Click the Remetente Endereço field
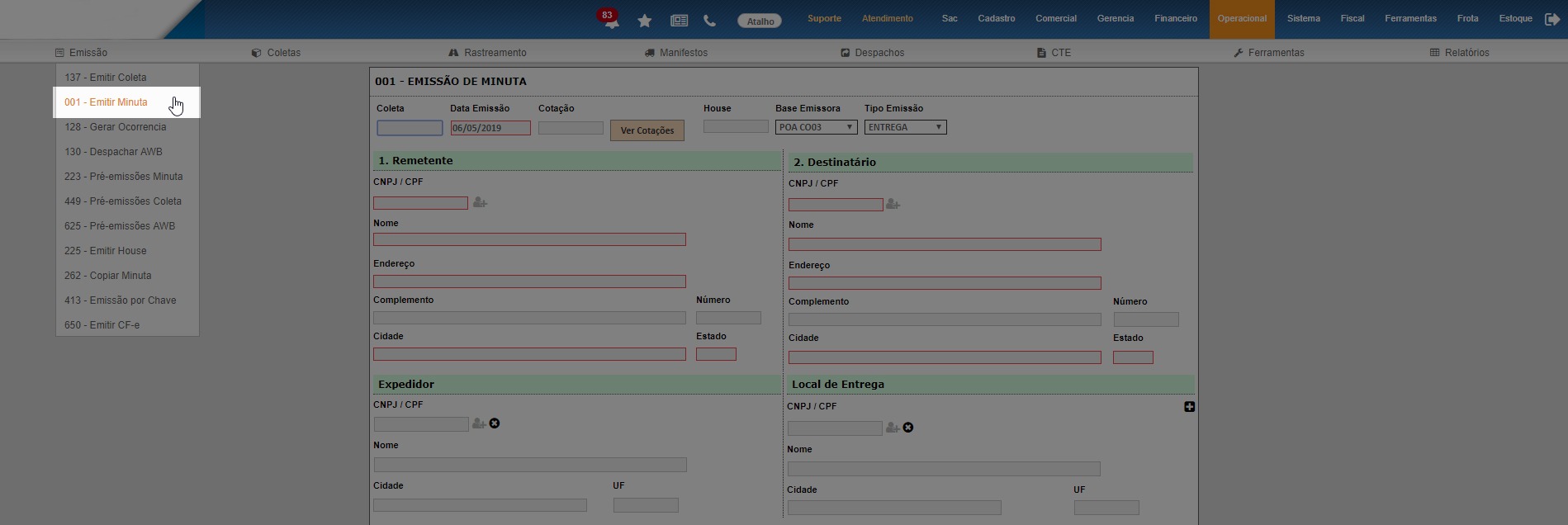The height and width of the screenshot is (525, 1568). click(x=529, y=281)
